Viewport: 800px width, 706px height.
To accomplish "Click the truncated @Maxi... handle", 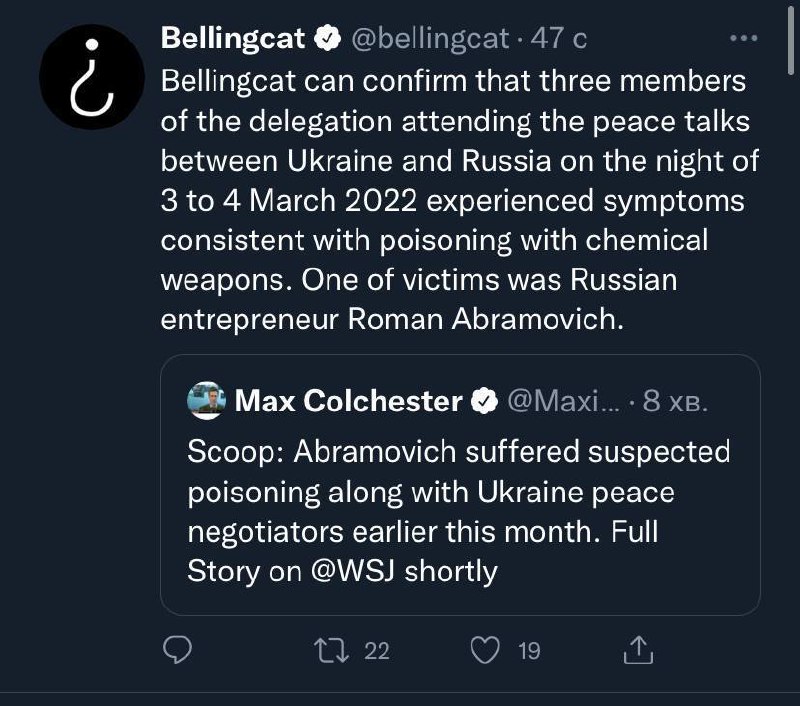I will pyautogui.click(x=565, y=402).
